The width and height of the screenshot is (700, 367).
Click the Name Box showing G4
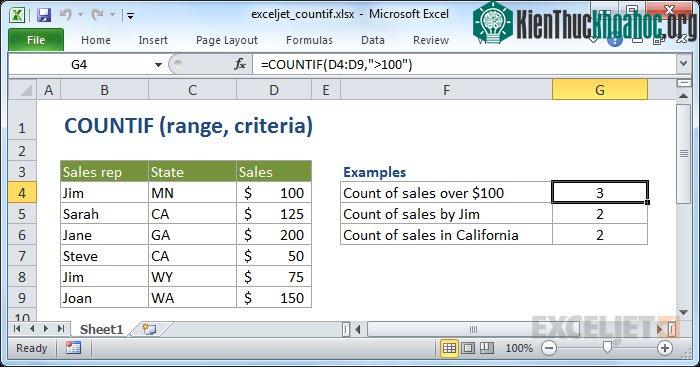click(x=79, y=65)
